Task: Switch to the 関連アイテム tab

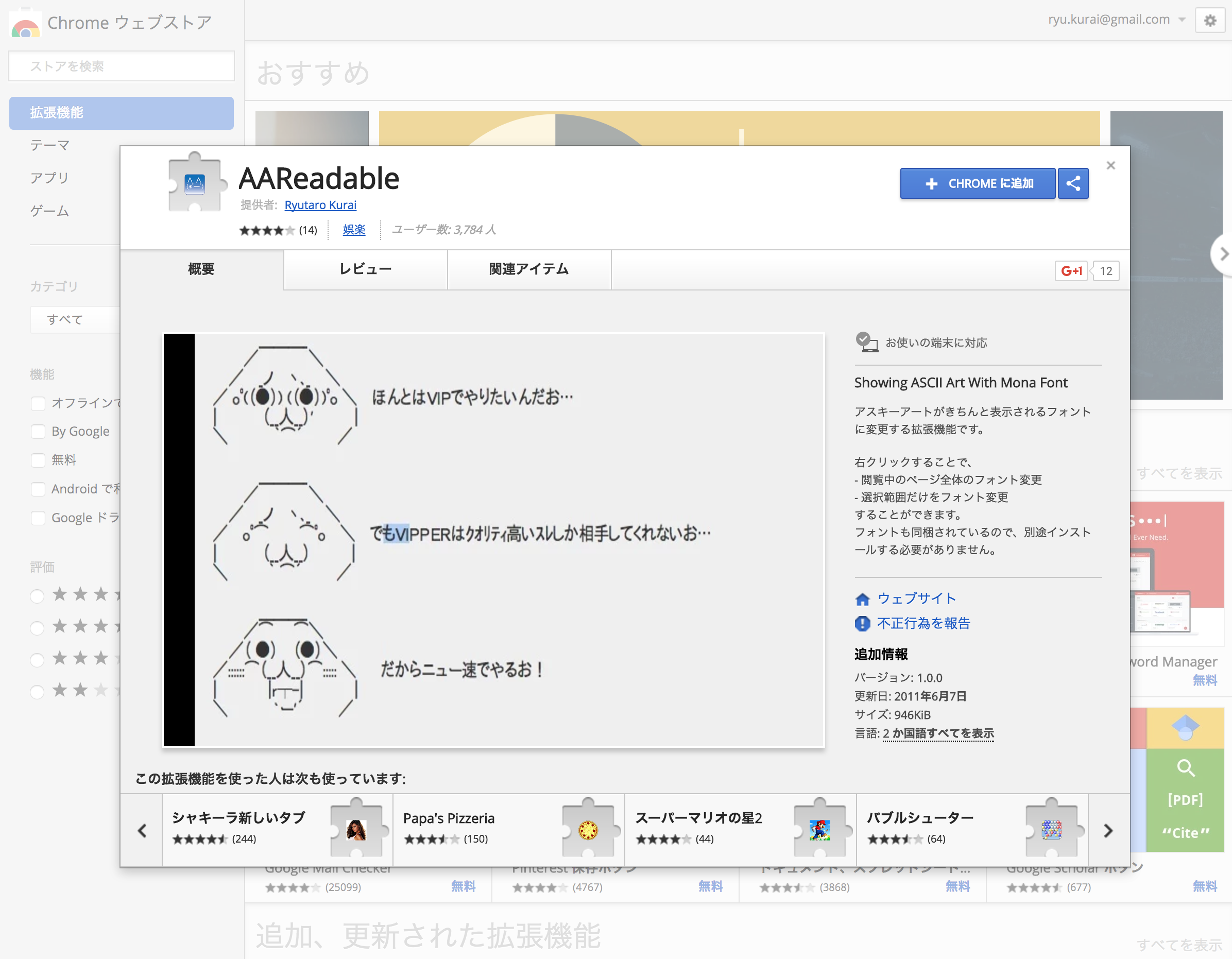Action: pos(529,269)
